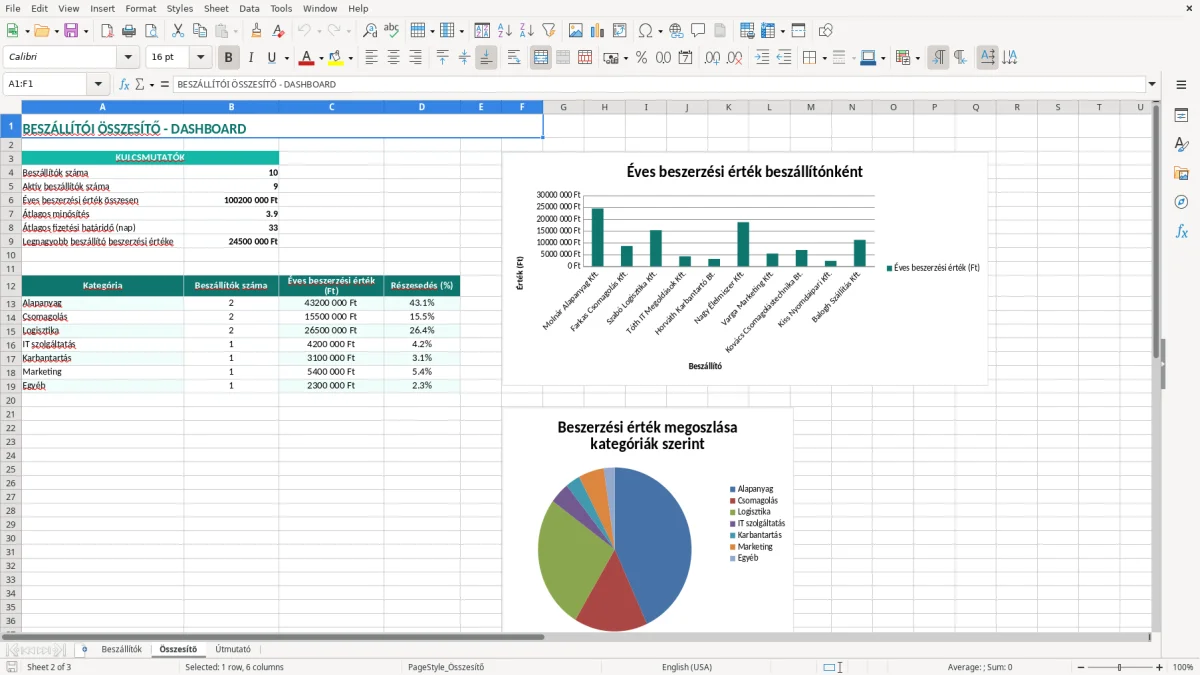Screen dimensions: 1200x675
Task: Click Format as Percent icon
Action: 641,58
